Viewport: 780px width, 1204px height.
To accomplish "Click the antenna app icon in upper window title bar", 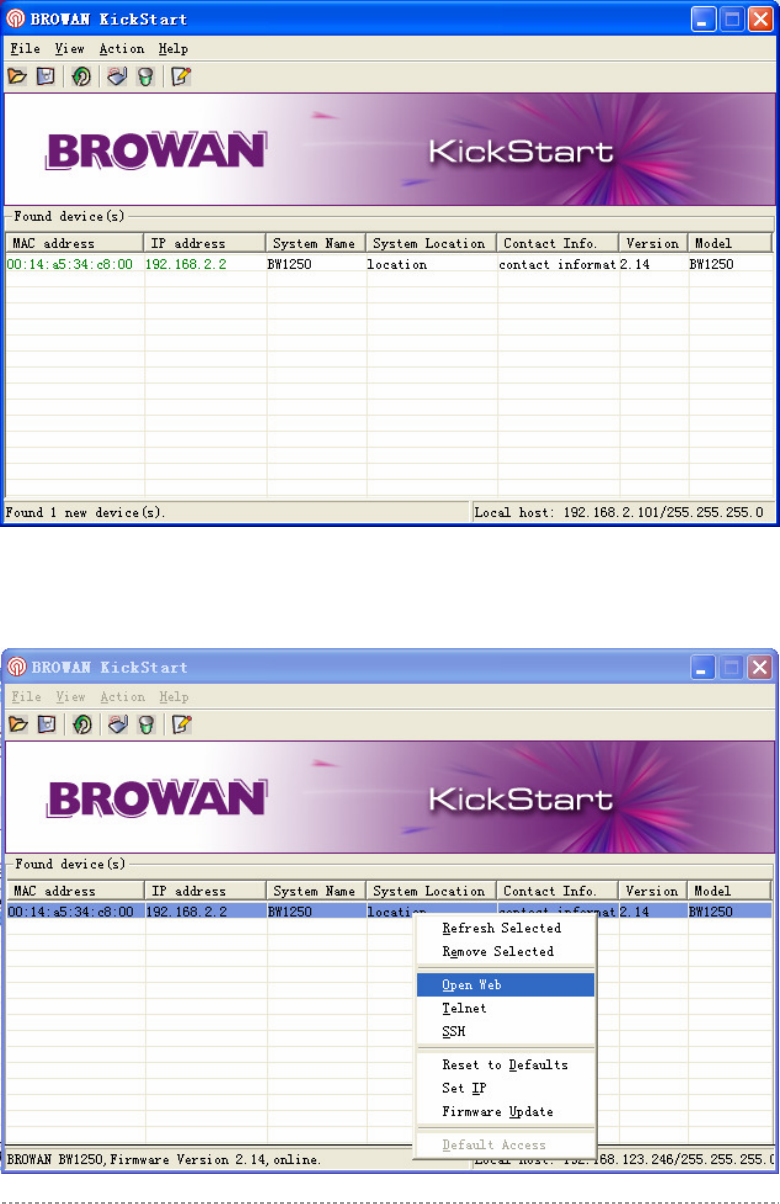I will (x=16, y=19).
